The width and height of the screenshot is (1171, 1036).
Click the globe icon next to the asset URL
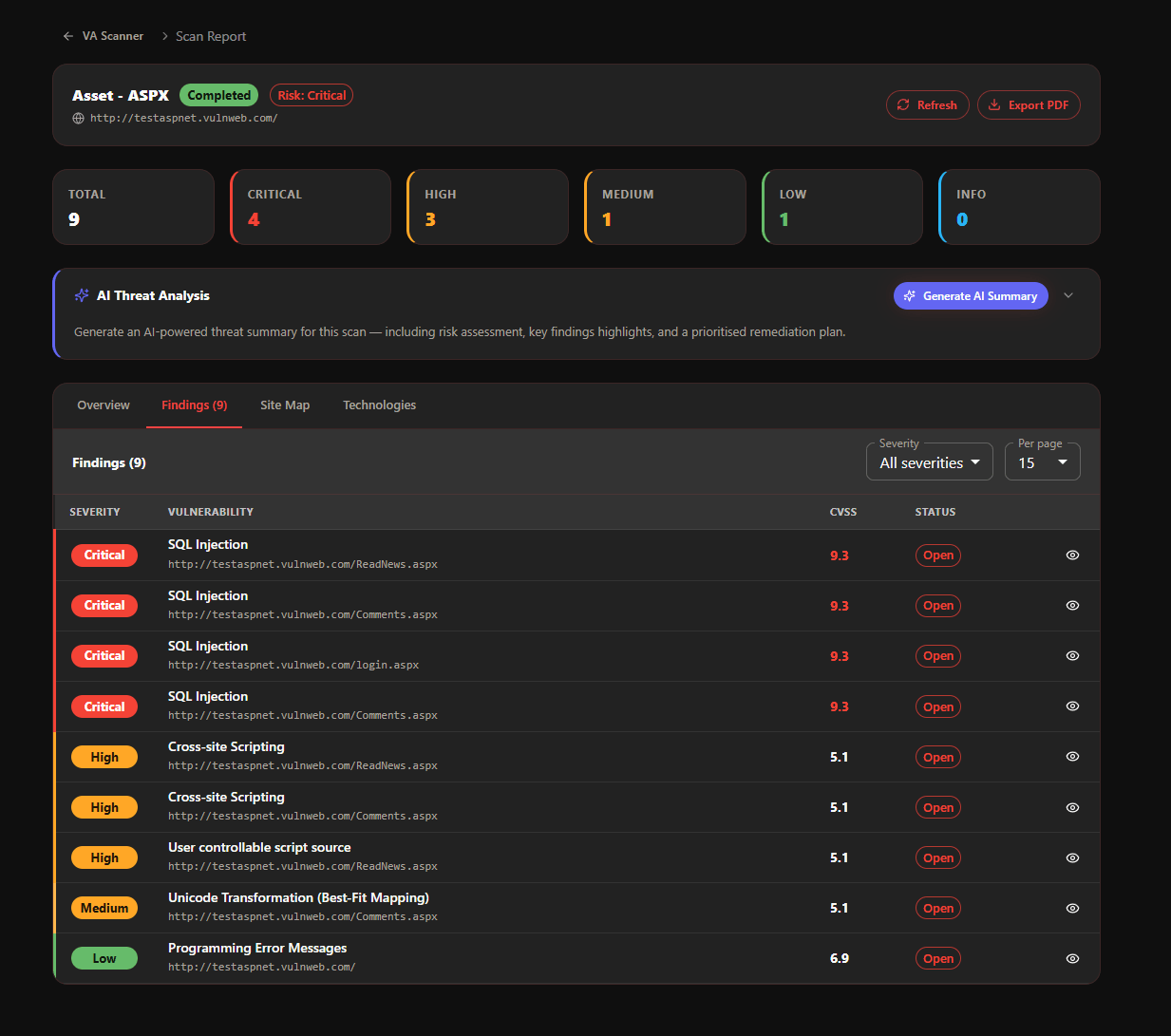coord(78,119)
